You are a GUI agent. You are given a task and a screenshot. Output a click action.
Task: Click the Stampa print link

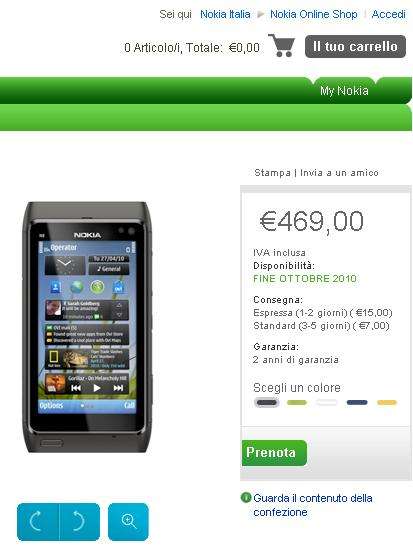pyautogui.click(x=272, y=172)
